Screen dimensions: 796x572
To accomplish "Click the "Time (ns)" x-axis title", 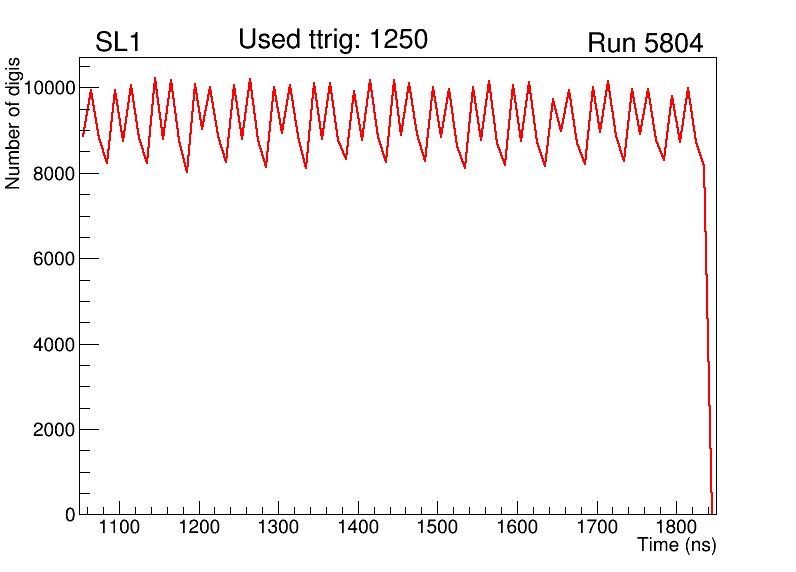I will point(676,546).
